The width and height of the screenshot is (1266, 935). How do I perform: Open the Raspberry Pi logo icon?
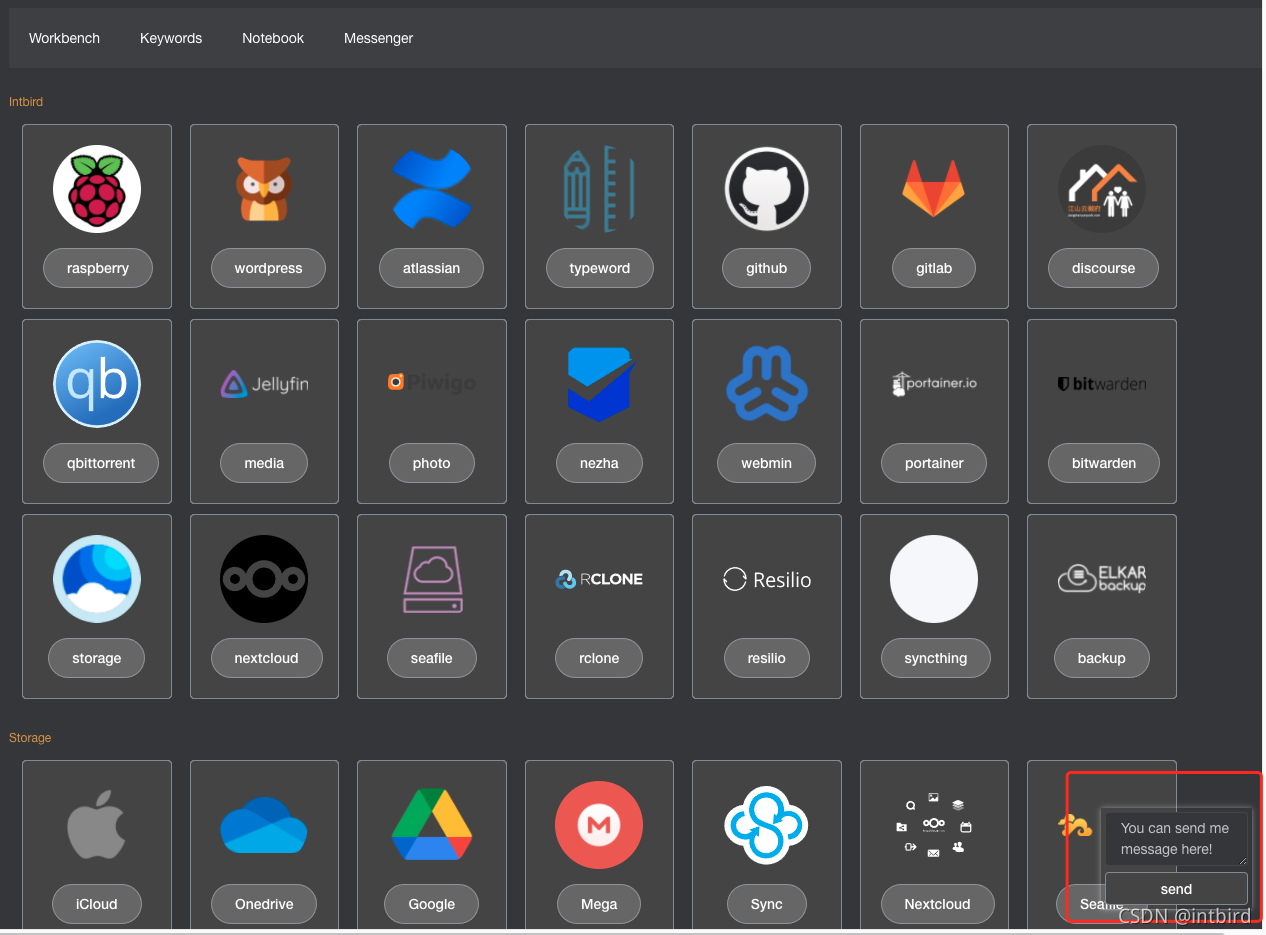pyautogui.click(x=97, y=189)
